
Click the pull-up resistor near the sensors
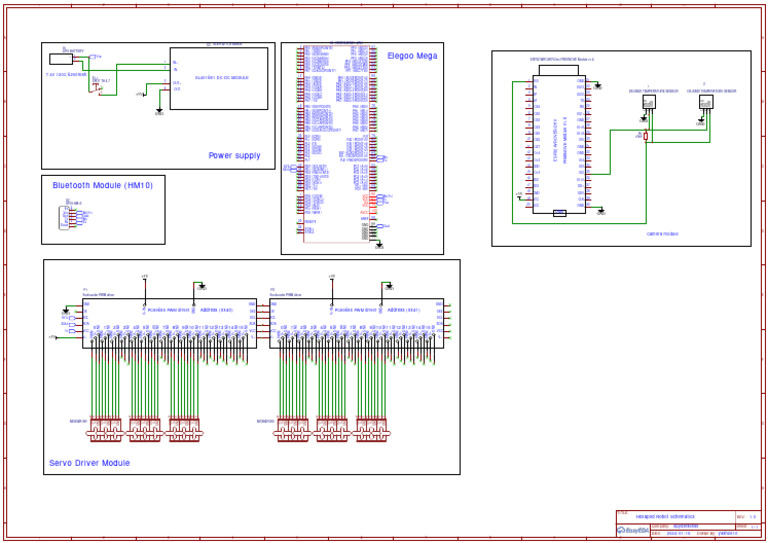646,136
